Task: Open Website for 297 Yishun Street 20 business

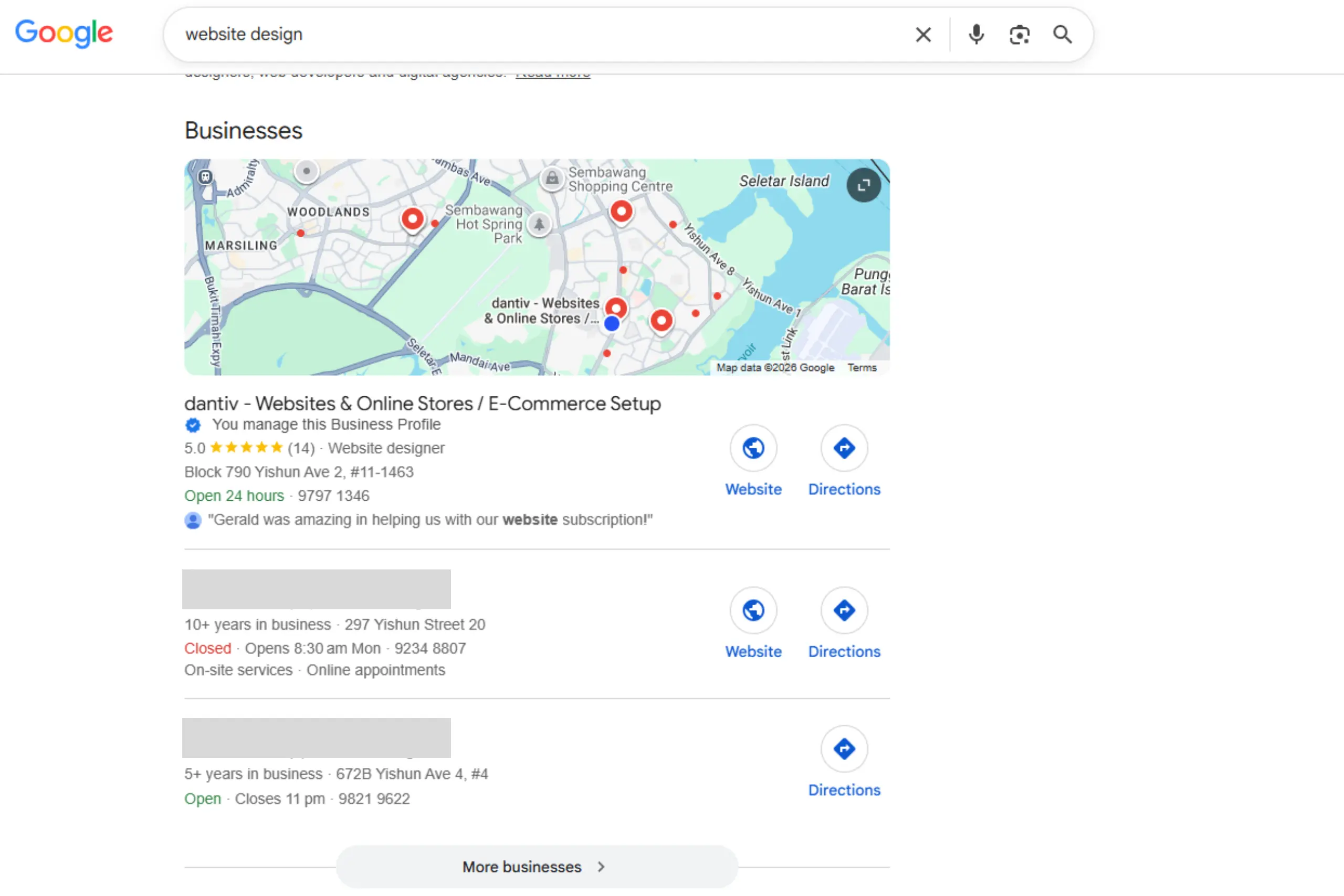Action: tap(753, 610)
